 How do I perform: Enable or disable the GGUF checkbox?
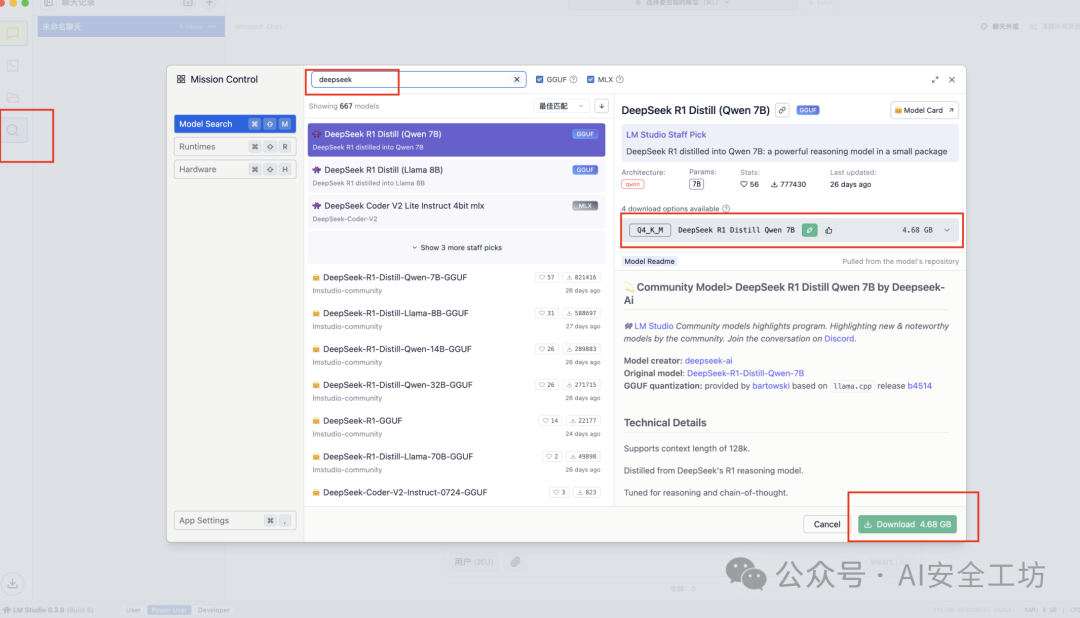pyautogui.click(x=539, y=79)
